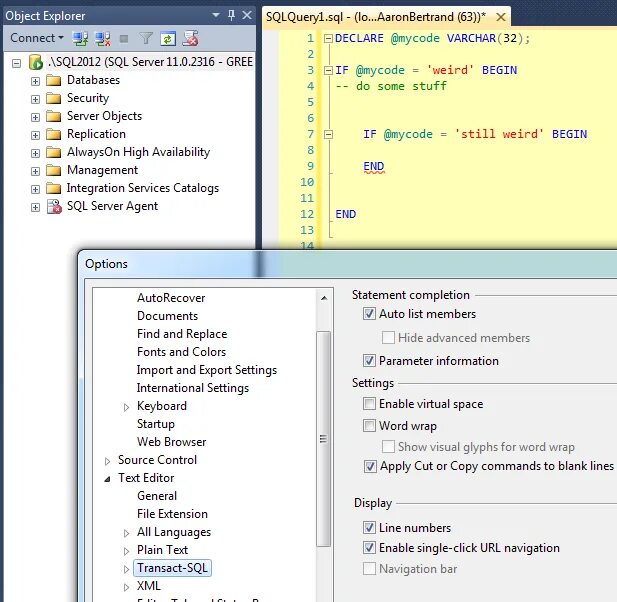Toggle Auto list members checkbox
Image resolution: width=617 pixels, height=602 pixels.
click(369, 314)
